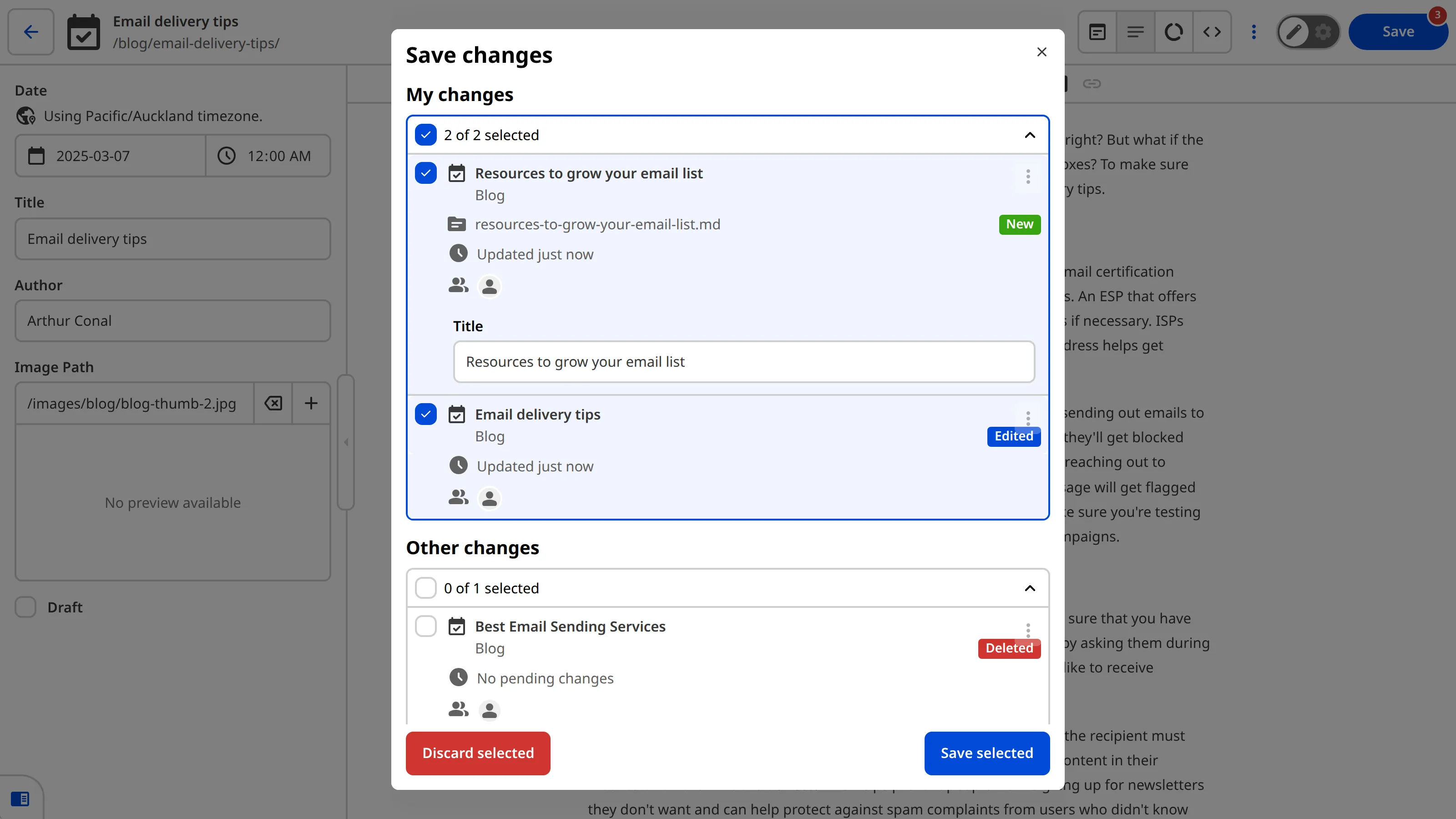Image resolution: width=1456 pixels, height=819 pixels.
Task: Clear the image path with backspace icon
Action: click(273, 404)
